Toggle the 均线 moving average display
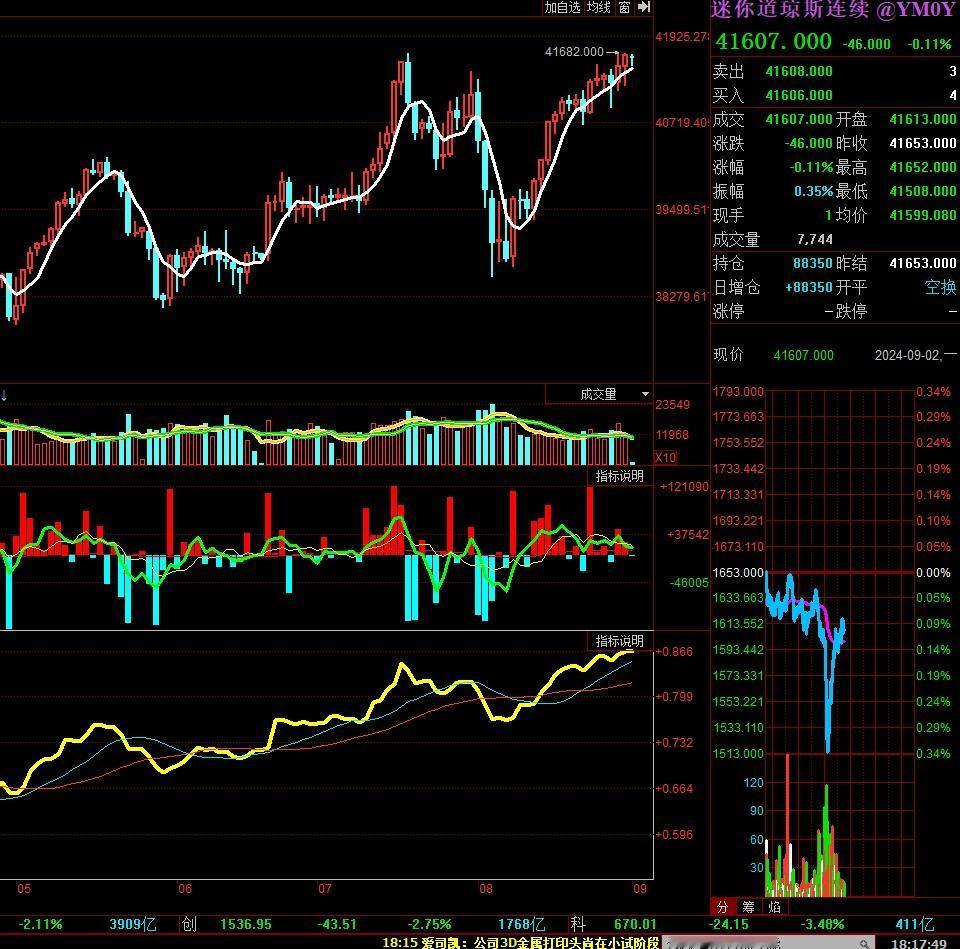Screen dimensions: 960x949 pos(598,7)
